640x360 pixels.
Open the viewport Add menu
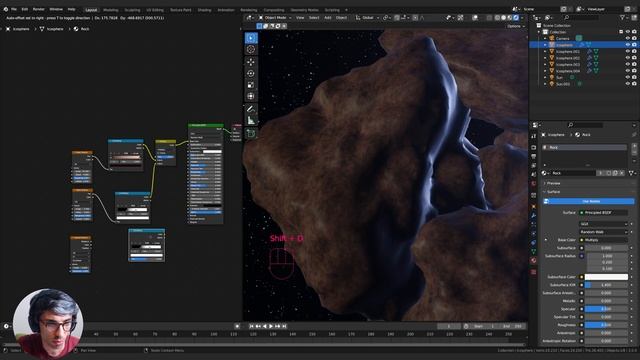[x=328, y=18]
